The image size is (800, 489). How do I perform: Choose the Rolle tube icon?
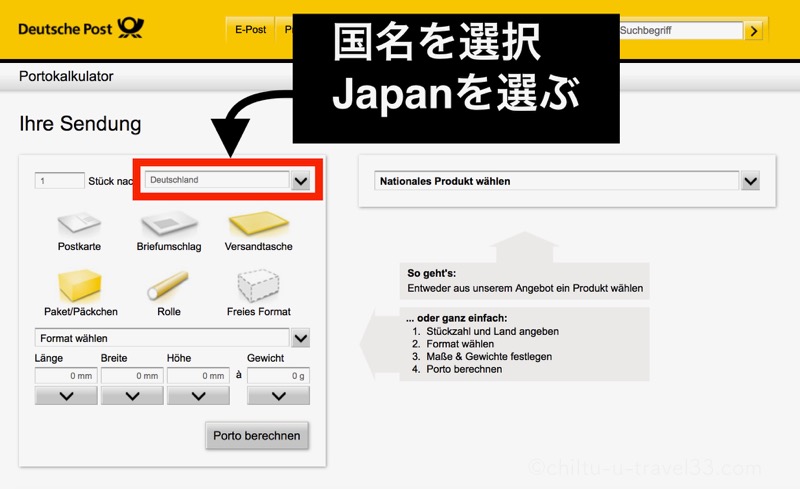(168, 285)
